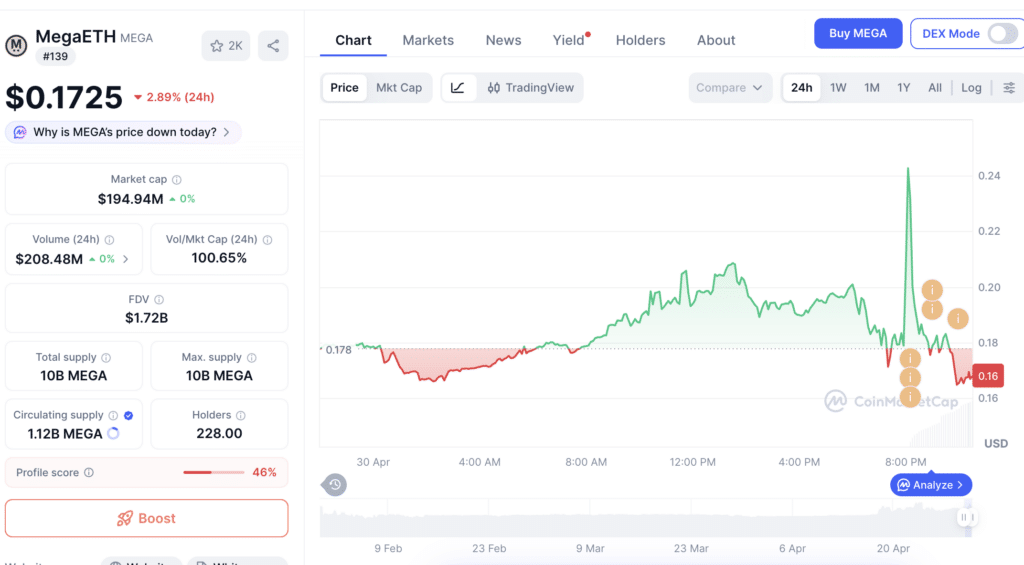This screenshot has height=565, width=1024.
Task: Select 24h time range
Action: [x=801, y=88]
